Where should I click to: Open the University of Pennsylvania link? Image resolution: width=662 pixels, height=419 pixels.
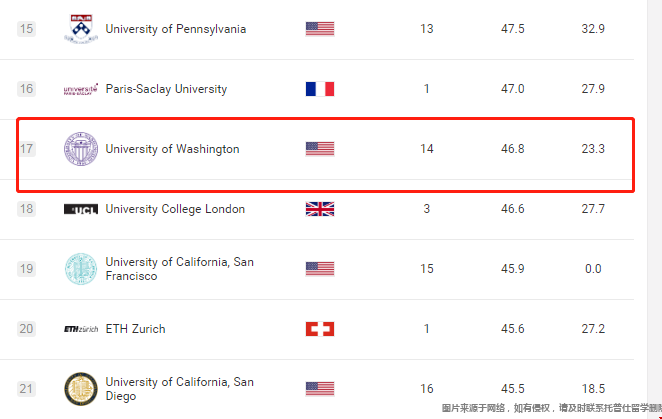tap(175, 29)
